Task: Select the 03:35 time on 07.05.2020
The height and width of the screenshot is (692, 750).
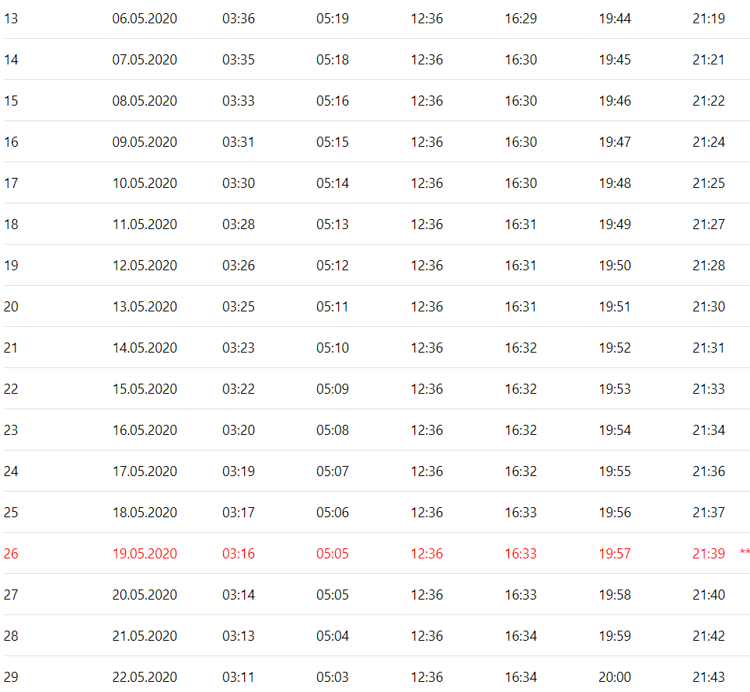Action: pyautogui.click(x=238, y=60)
